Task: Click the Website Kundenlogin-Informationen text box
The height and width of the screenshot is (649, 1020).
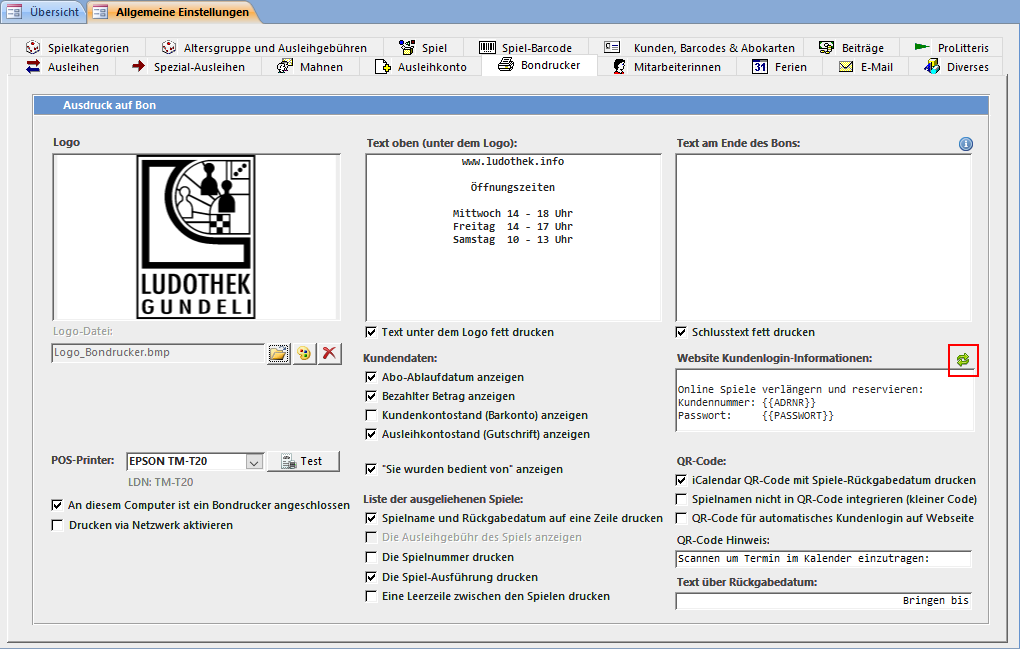Action: tap(825, 401)
